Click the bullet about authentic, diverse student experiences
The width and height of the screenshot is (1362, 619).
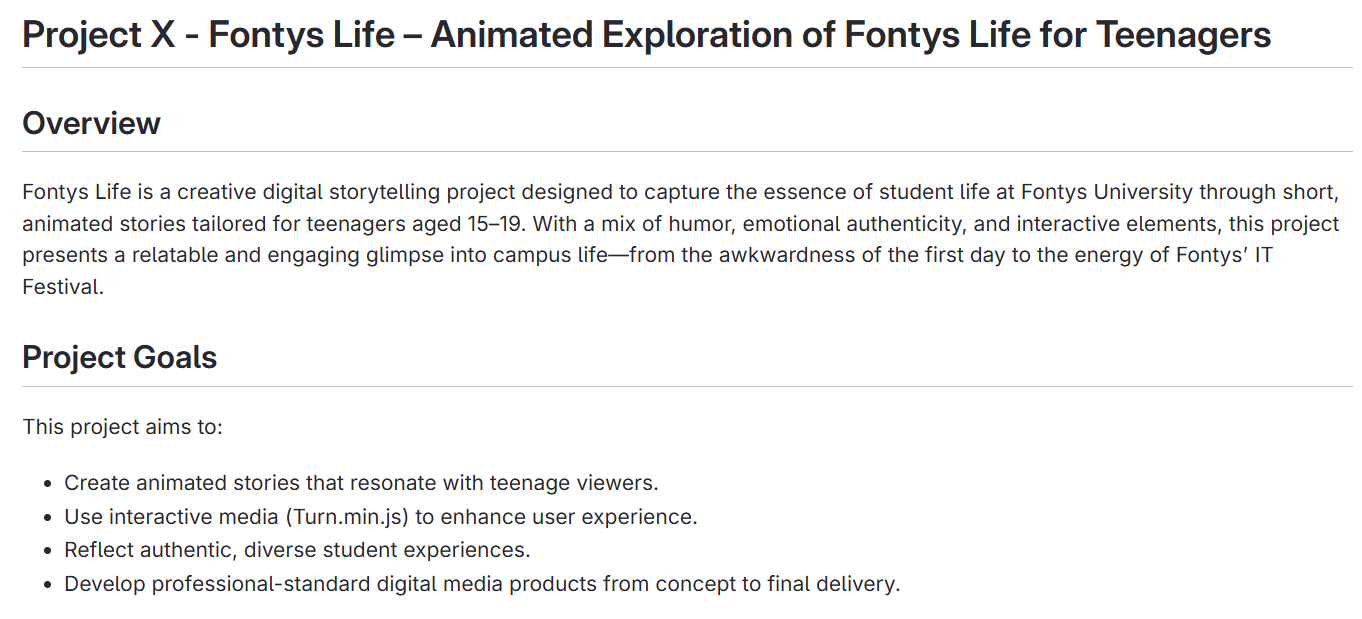297,550
